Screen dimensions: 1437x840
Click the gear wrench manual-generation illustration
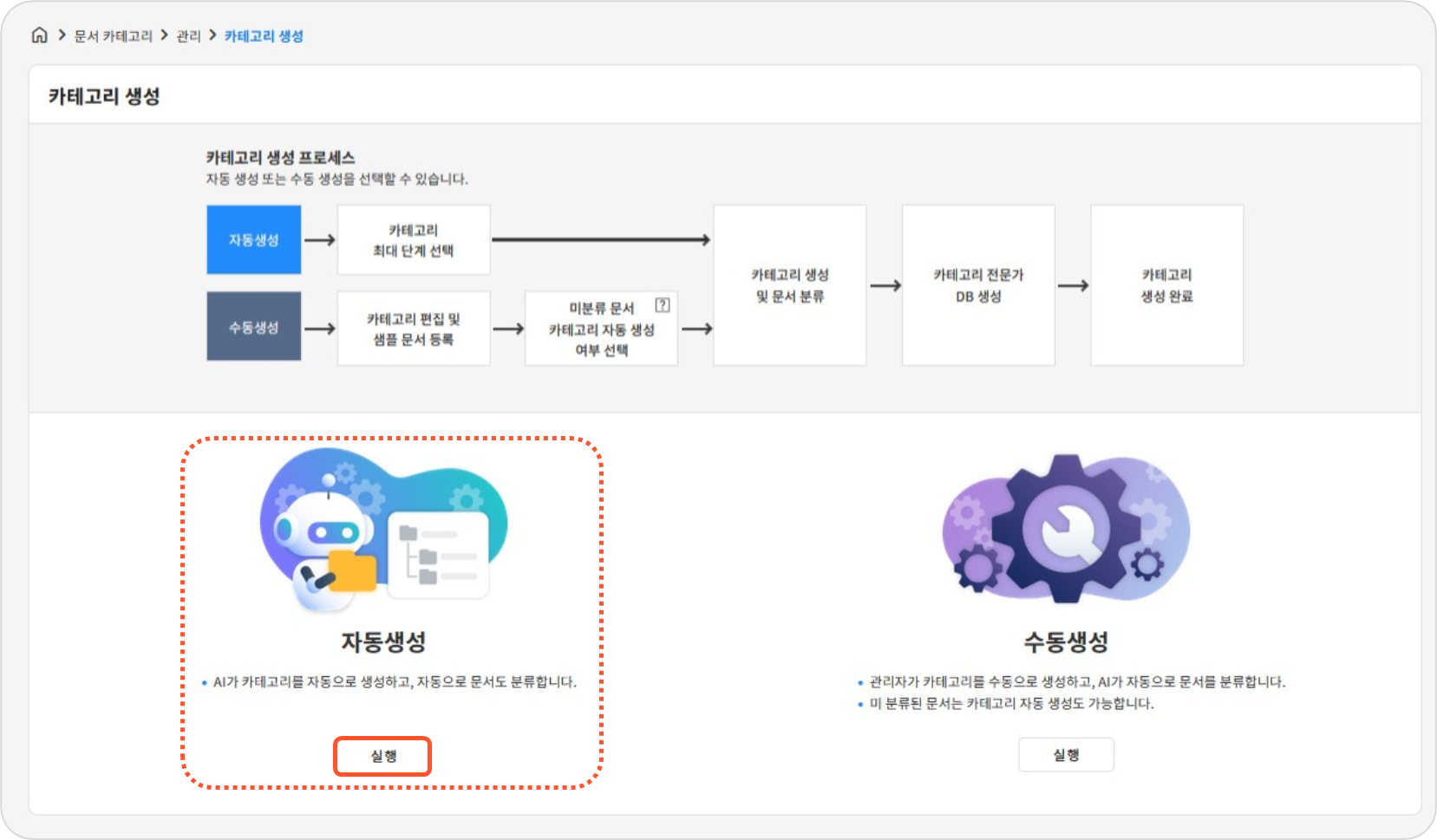1066,528
